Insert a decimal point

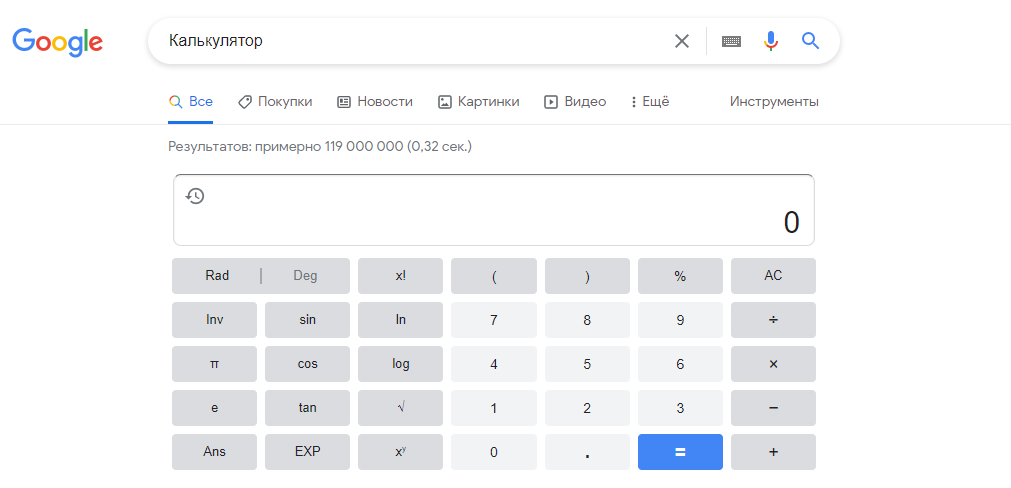pos(587,452)
